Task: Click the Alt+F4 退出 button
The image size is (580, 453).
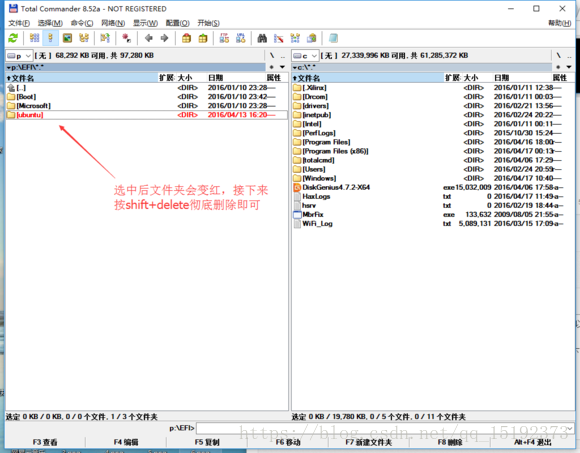Action: point(533,442)
